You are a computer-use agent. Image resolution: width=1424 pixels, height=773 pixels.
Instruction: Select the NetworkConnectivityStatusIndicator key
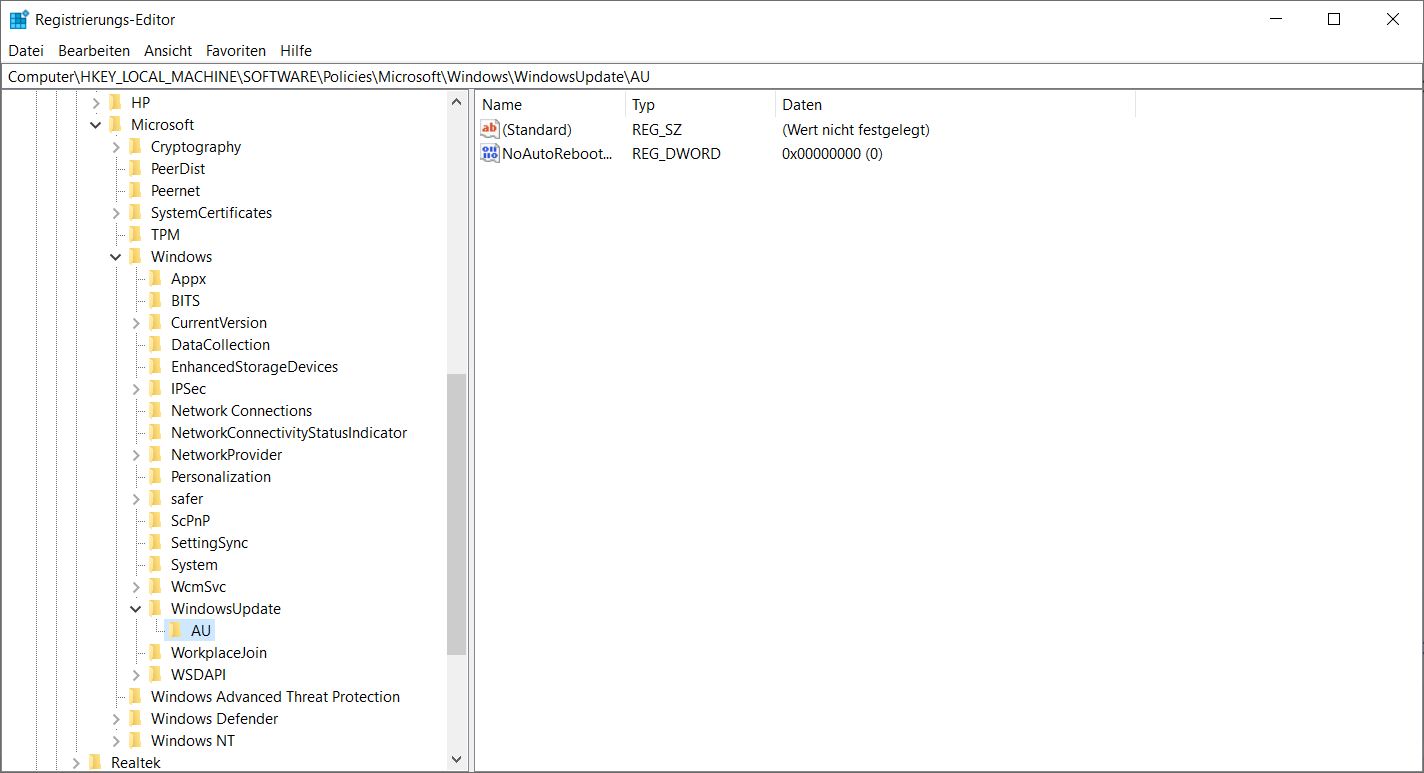(x=289, y=432)
